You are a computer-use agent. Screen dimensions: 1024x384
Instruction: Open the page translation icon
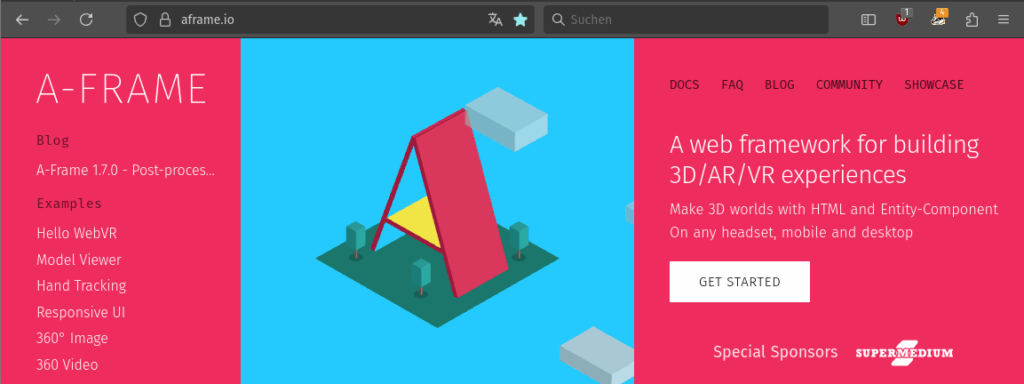(x=495, y=20)
